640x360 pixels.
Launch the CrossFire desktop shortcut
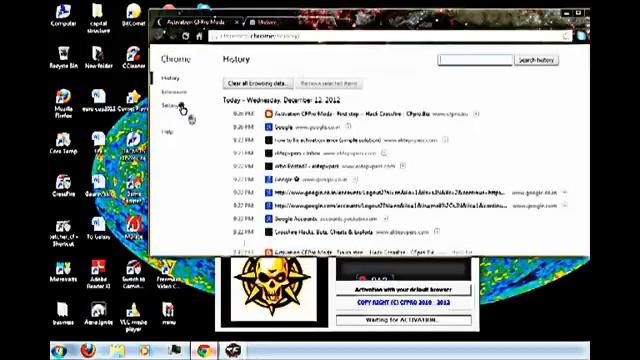(63, 186)
